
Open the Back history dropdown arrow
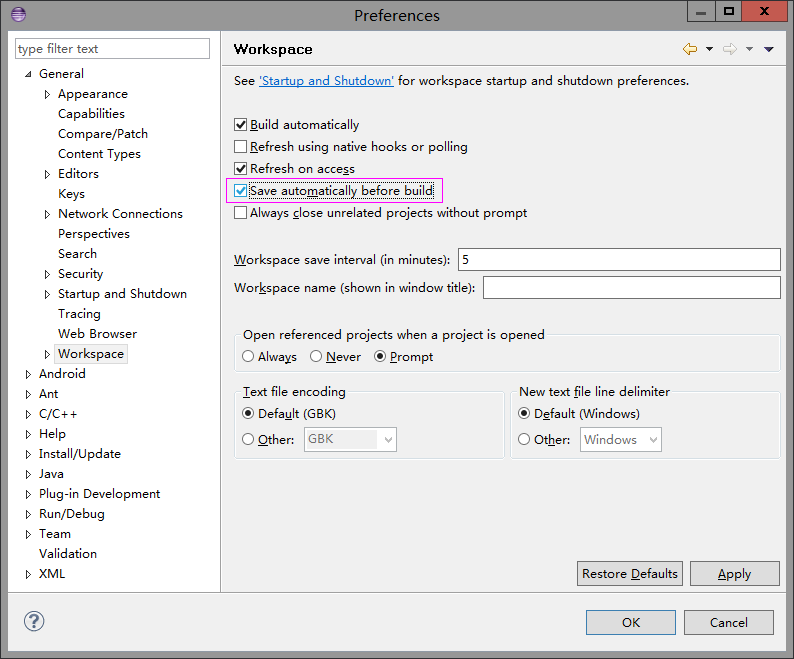(x=709, y=49)
